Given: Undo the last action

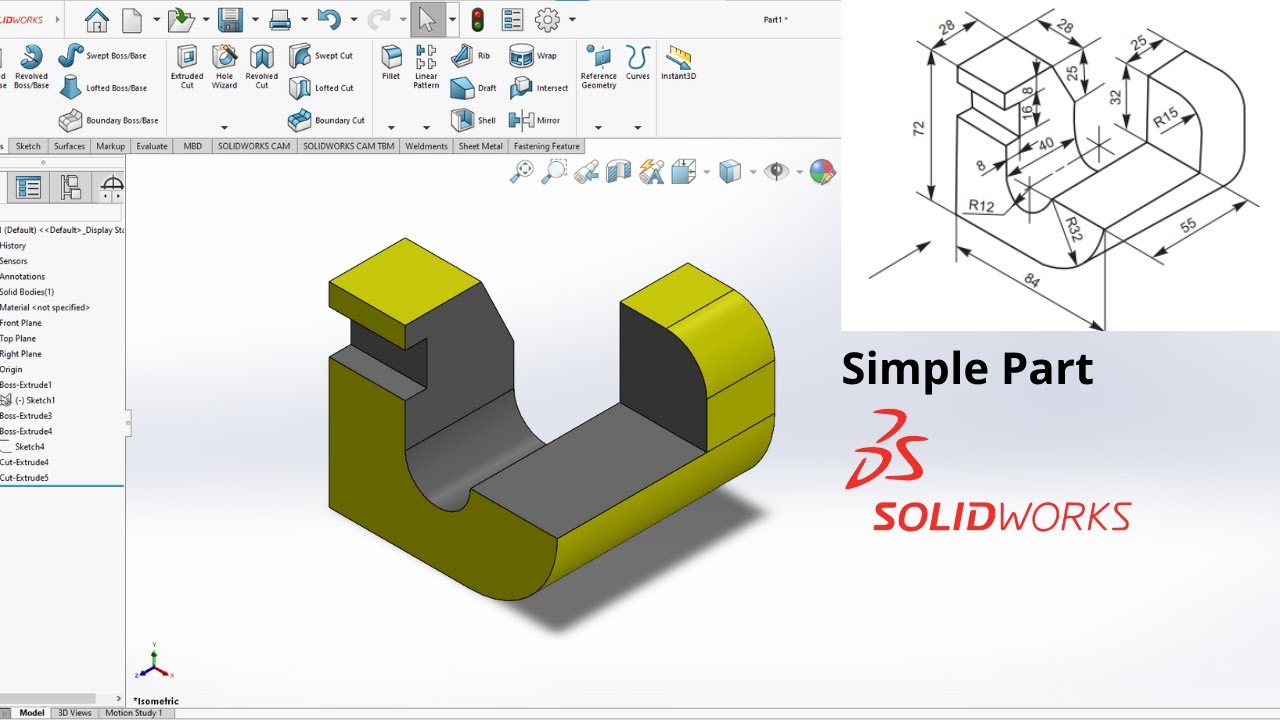Looking at the screenshot, I should [329, 19].
